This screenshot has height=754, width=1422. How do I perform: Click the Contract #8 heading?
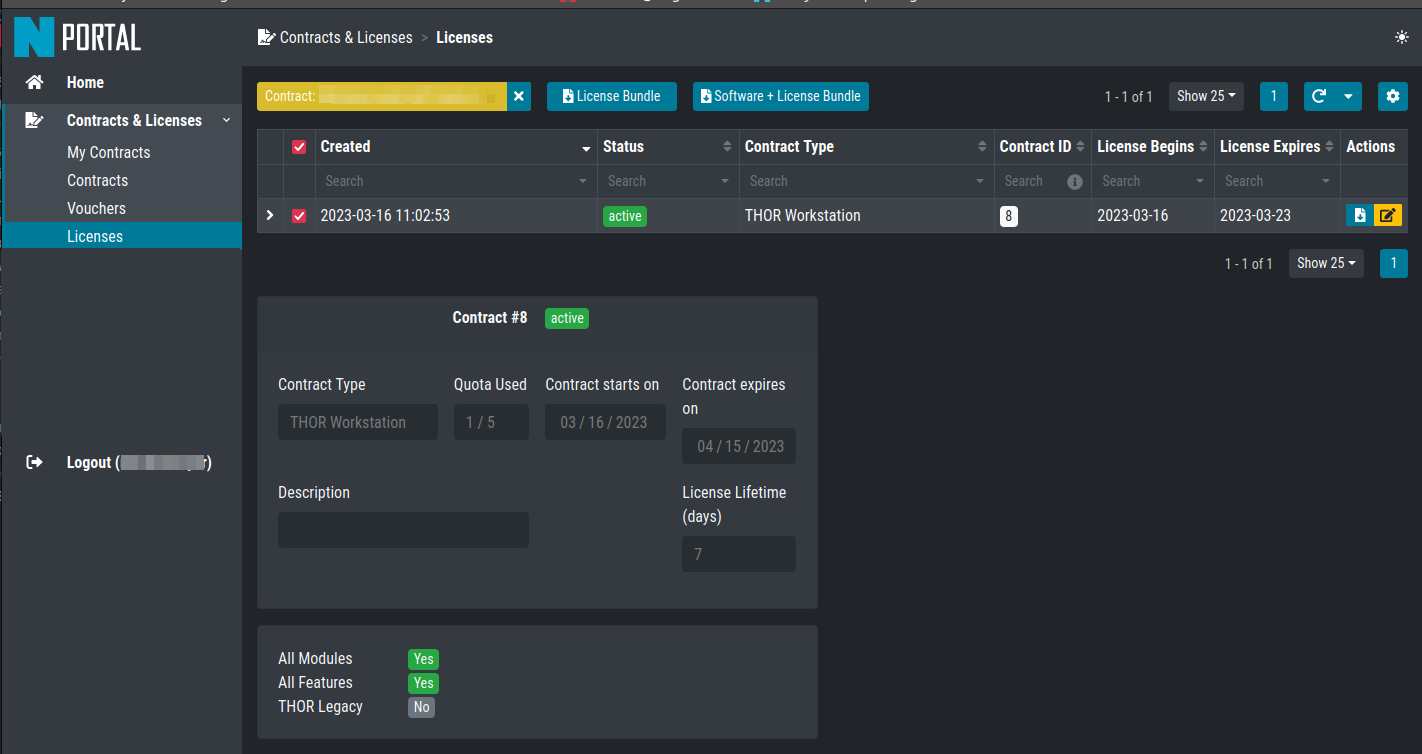(x=490, y=317)
